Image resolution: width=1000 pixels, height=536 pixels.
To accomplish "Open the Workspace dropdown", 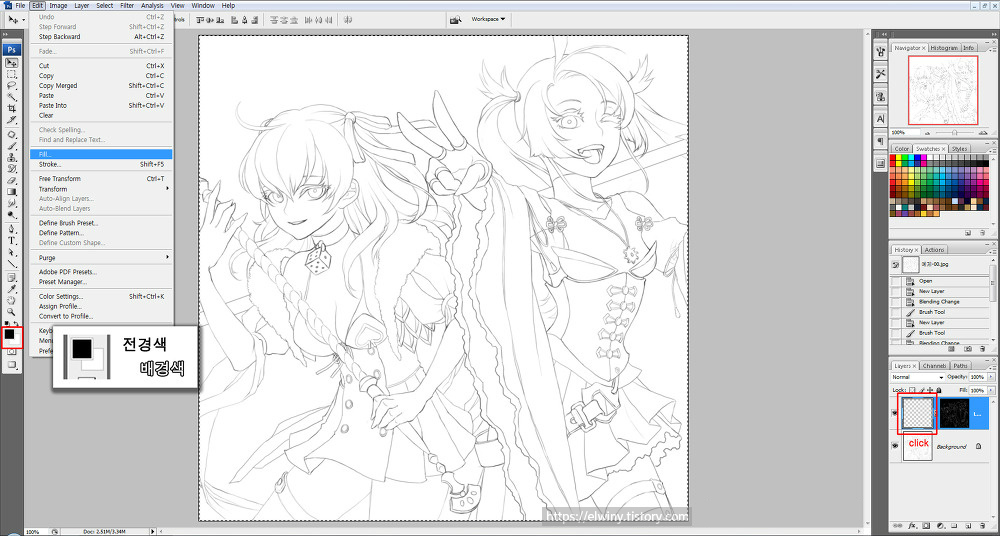I will (488, 19).
